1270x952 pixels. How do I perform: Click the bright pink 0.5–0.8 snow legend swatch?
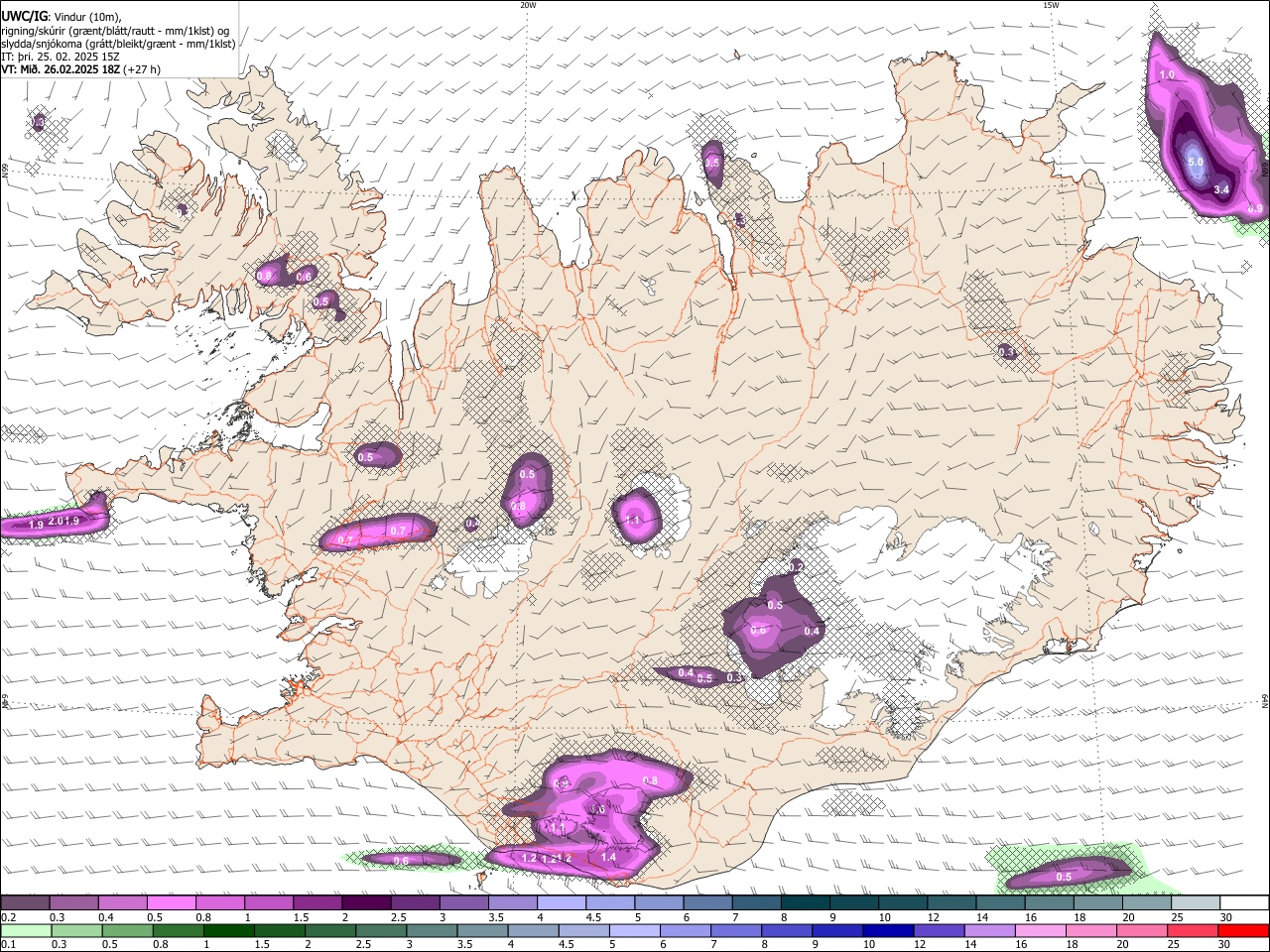(171, 903)
